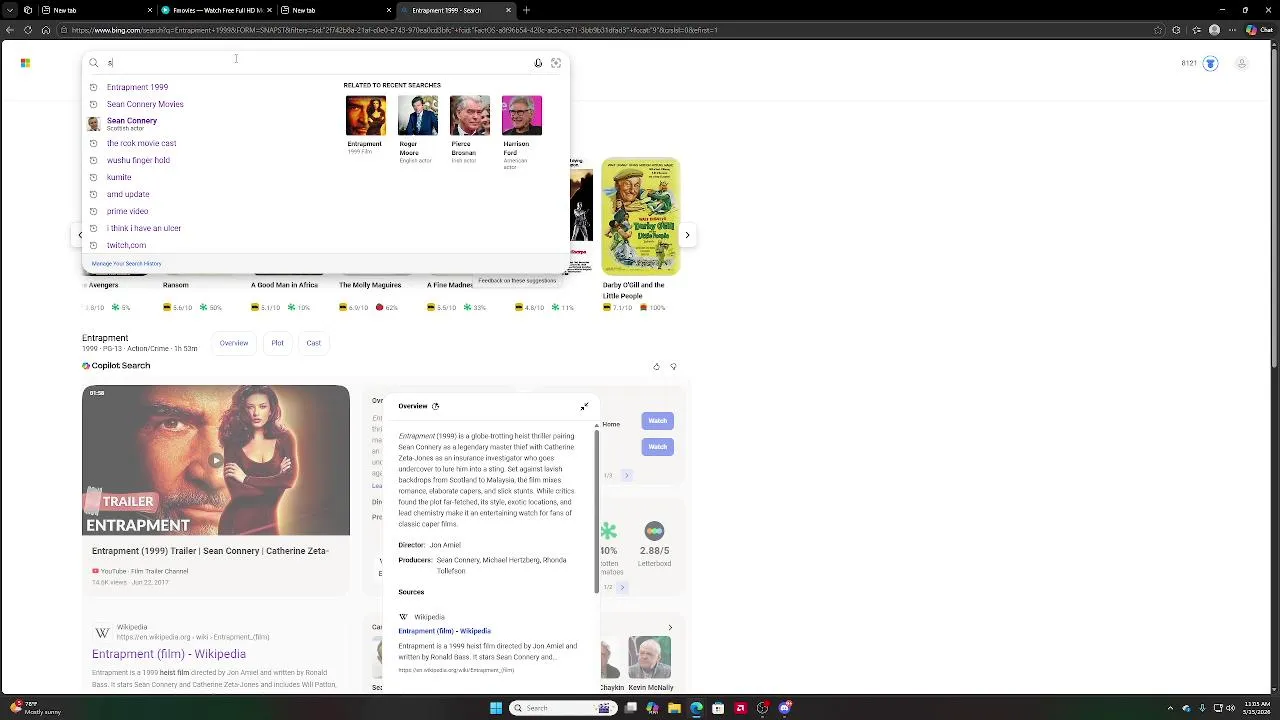The image size is (1280, 720).
Task: Click Feedback on these suggestions
Action: point(517,280)
